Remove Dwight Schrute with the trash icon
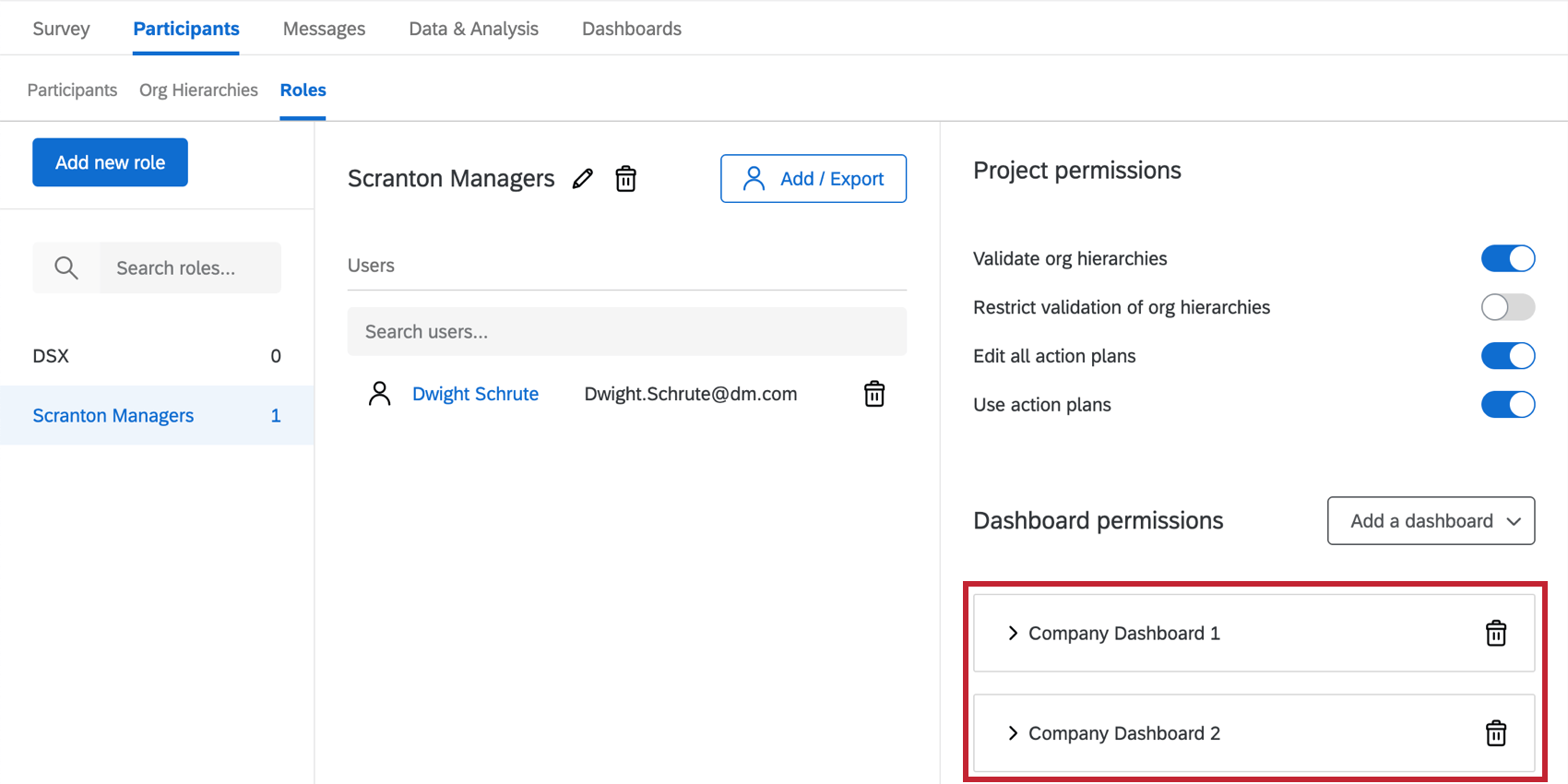The image size is (1568, 784). [873, 394]
